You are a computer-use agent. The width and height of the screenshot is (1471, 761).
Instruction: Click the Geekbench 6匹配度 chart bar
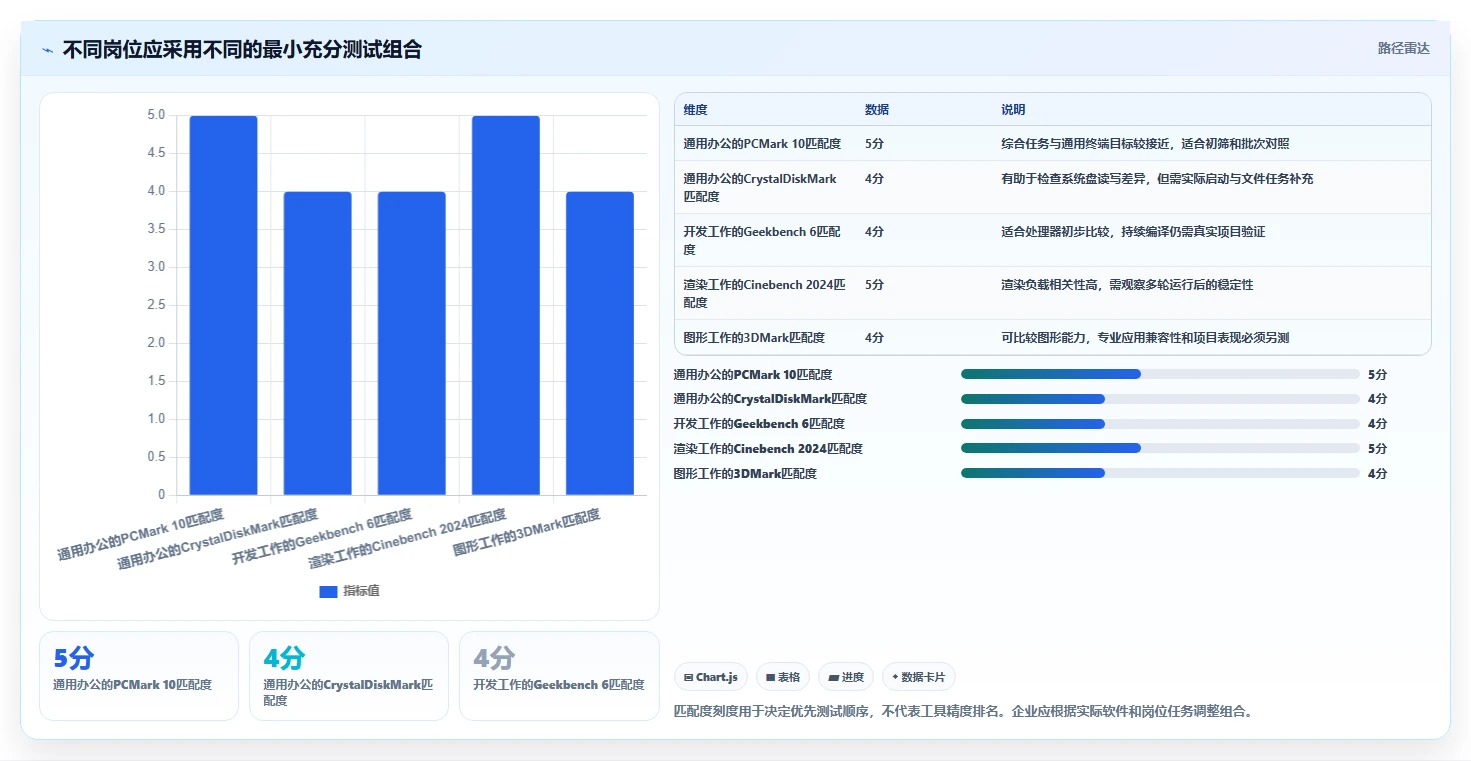click(411, 343)
